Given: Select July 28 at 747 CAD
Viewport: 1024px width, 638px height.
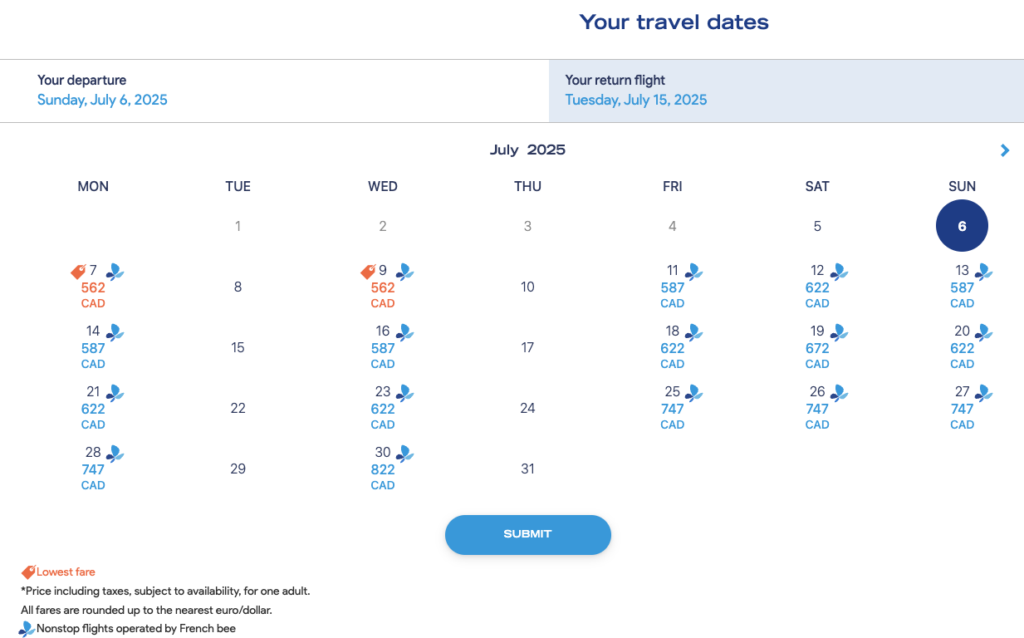Looking at the screenshot, I should [x=93, y=468].
